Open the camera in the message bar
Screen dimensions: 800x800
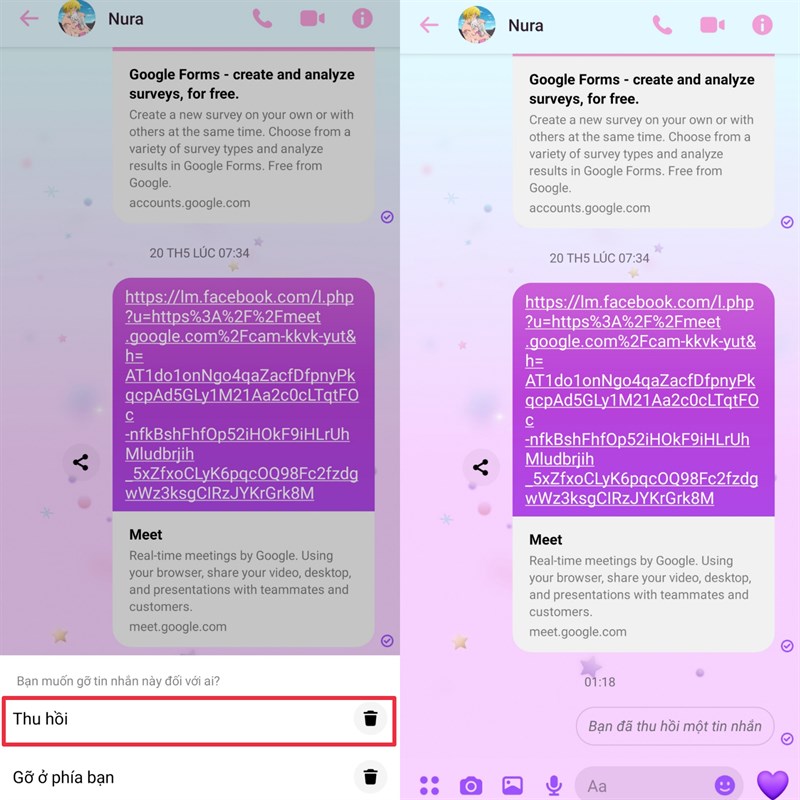point(470,785)
